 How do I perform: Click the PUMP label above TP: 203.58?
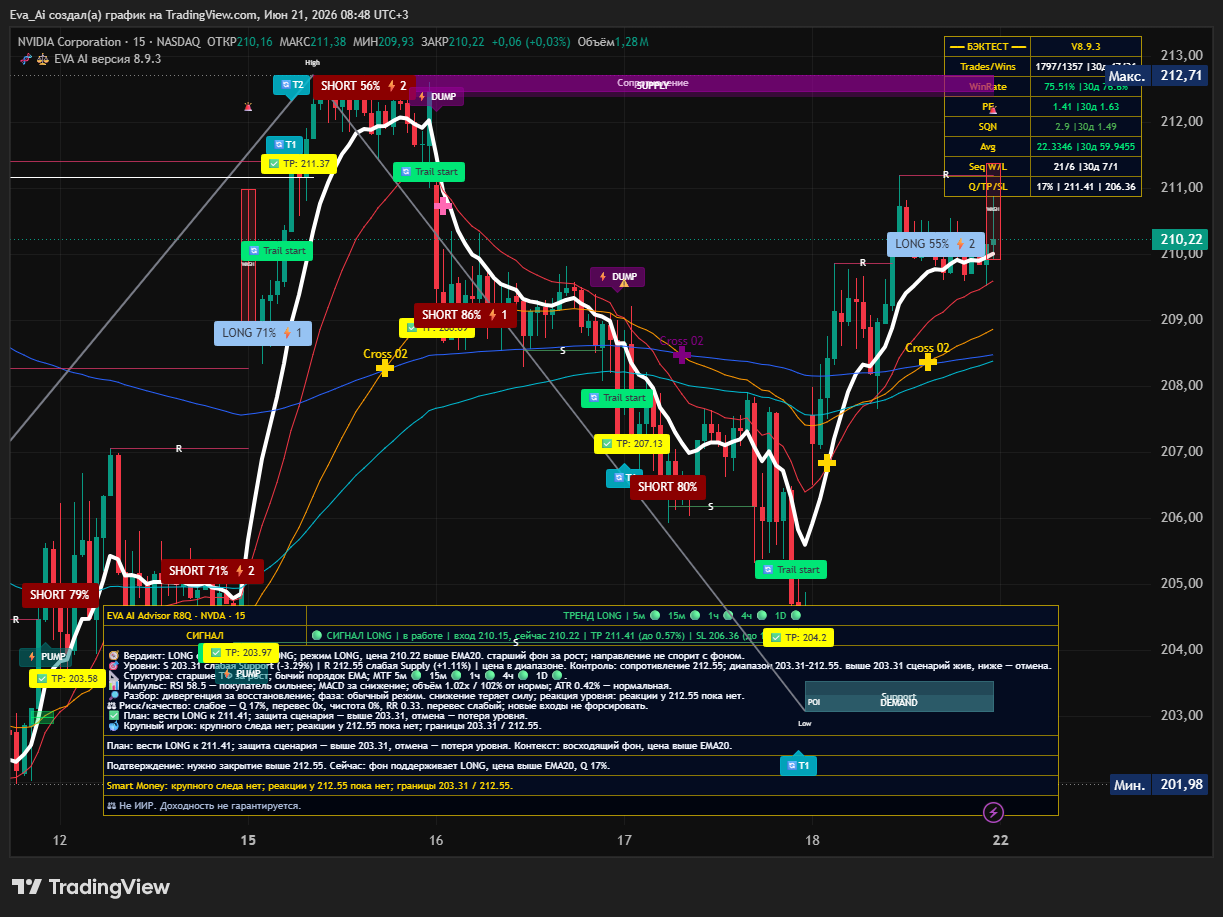(x=46, y=657)
